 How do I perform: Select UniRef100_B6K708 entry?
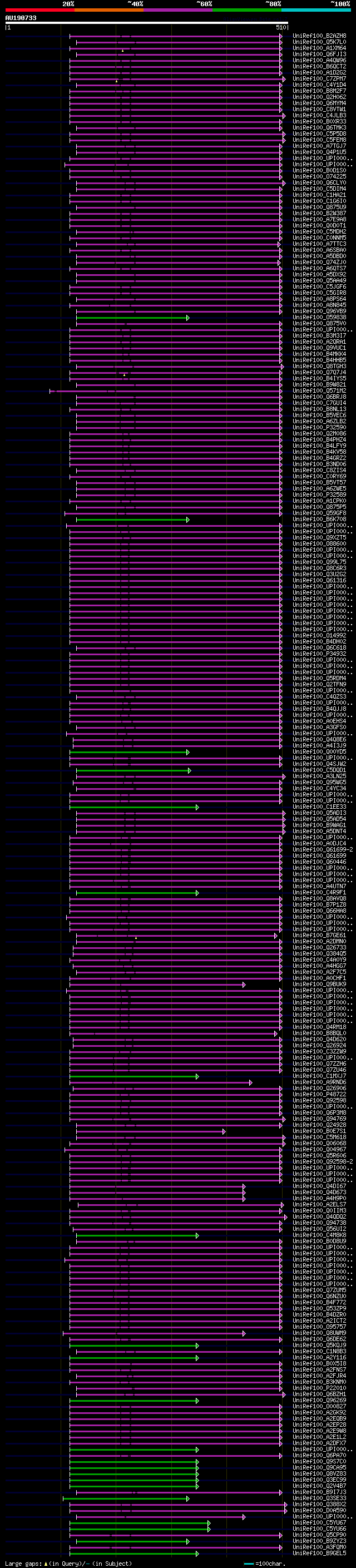[319, 519]
